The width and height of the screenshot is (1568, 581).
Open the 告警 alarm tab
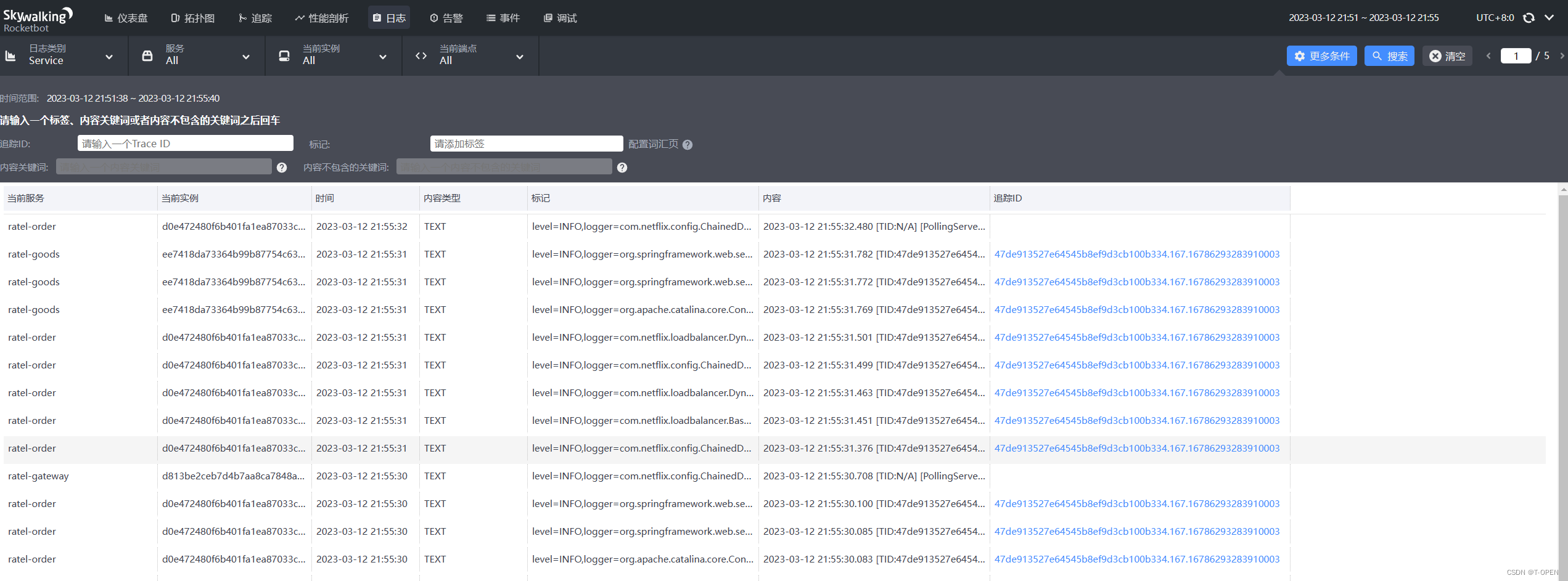[446, 18]
